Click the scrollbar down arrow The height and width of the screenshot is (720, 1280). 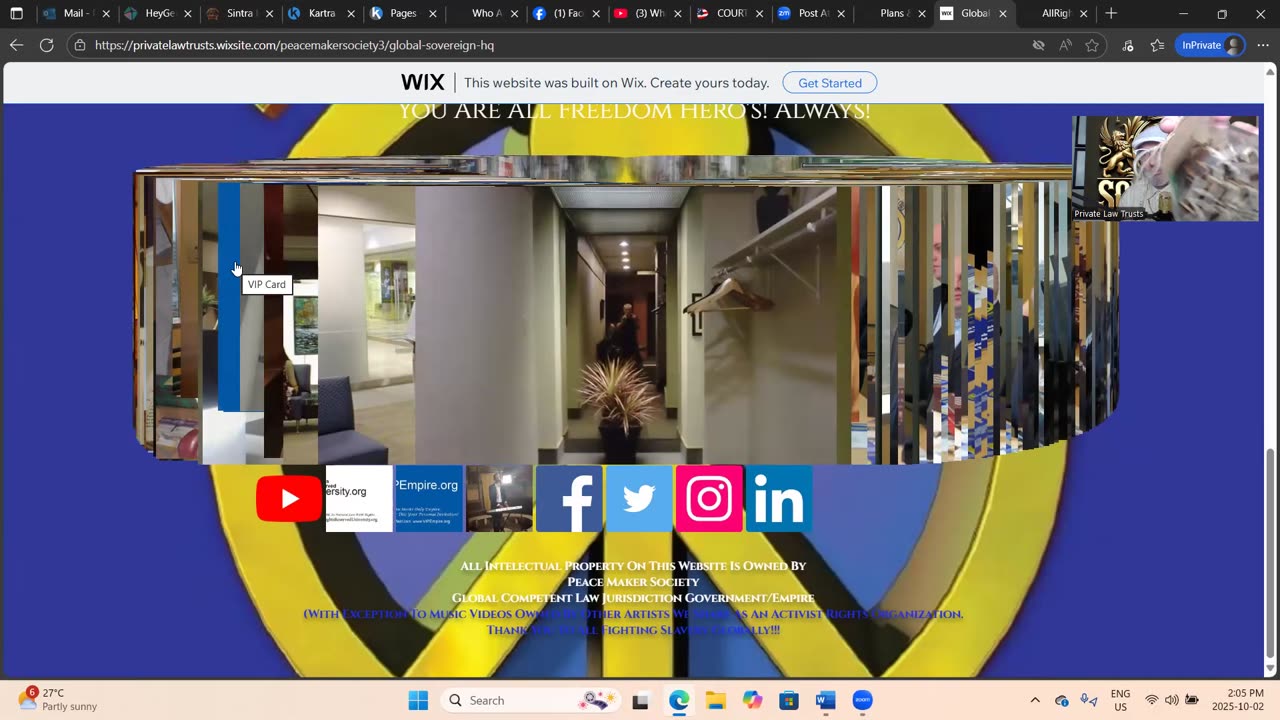click(x=1271, y=669)
